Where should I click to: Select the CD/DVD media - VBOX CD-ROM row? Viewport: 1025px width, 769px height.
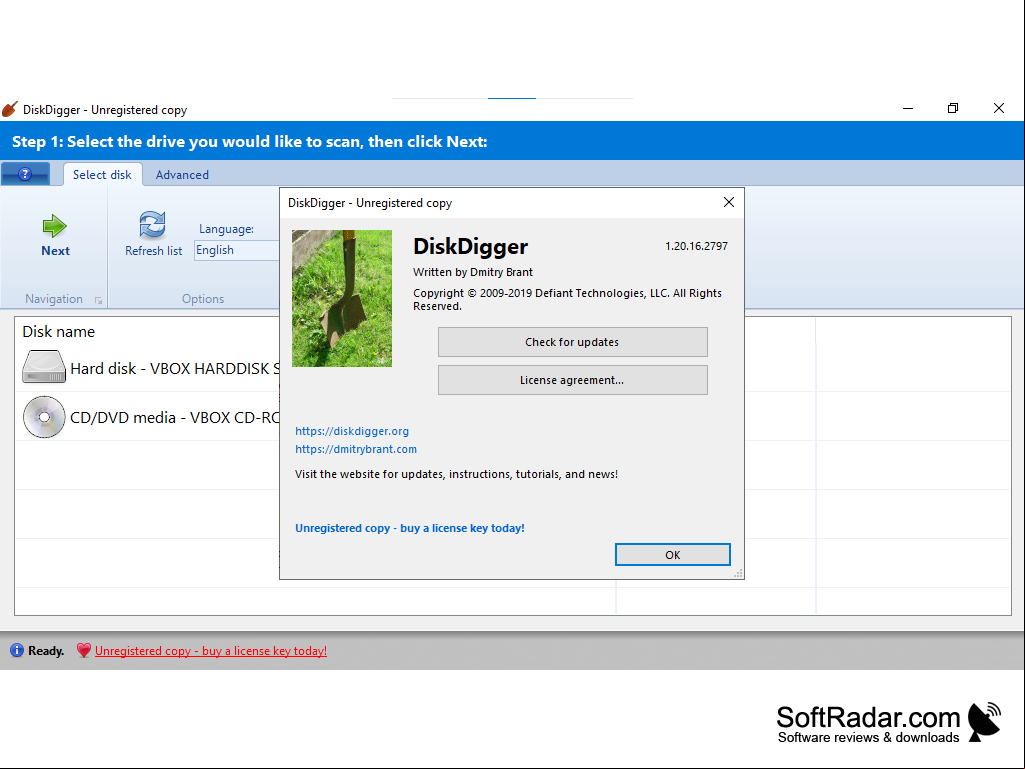coord(150,417)
